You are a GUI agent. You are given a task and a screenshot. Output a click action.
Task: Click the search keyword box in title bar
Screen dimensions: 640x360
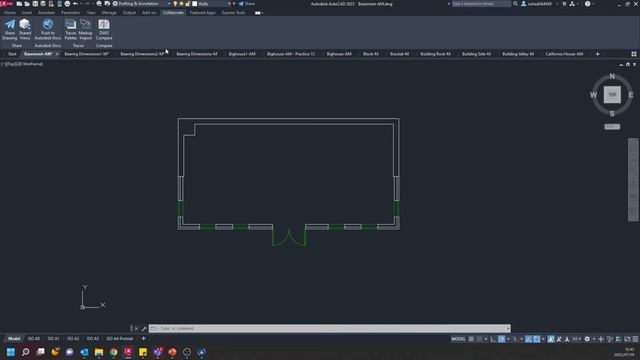click(x=481, y=4)
